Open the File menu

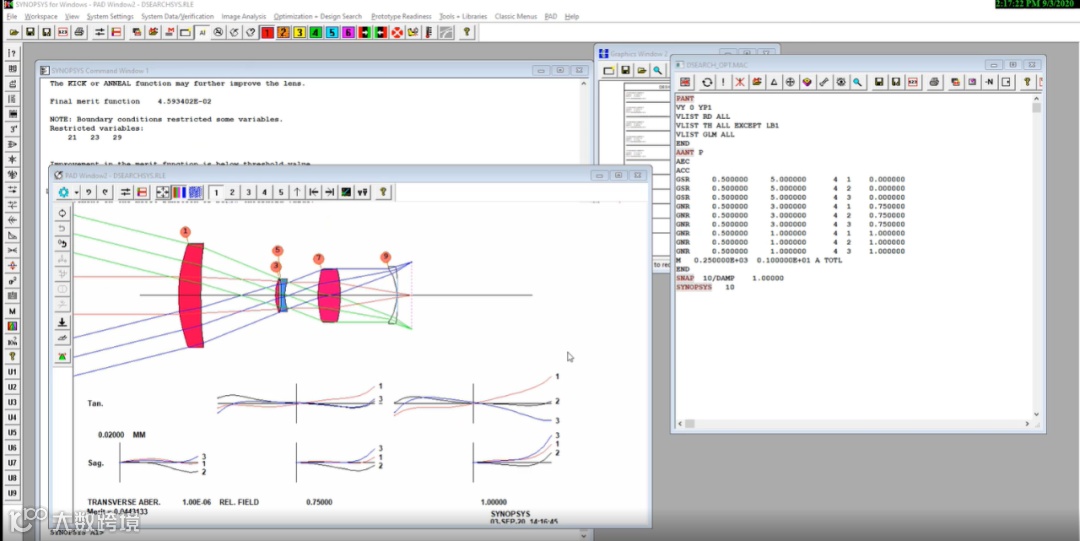[x=12, y=16]
